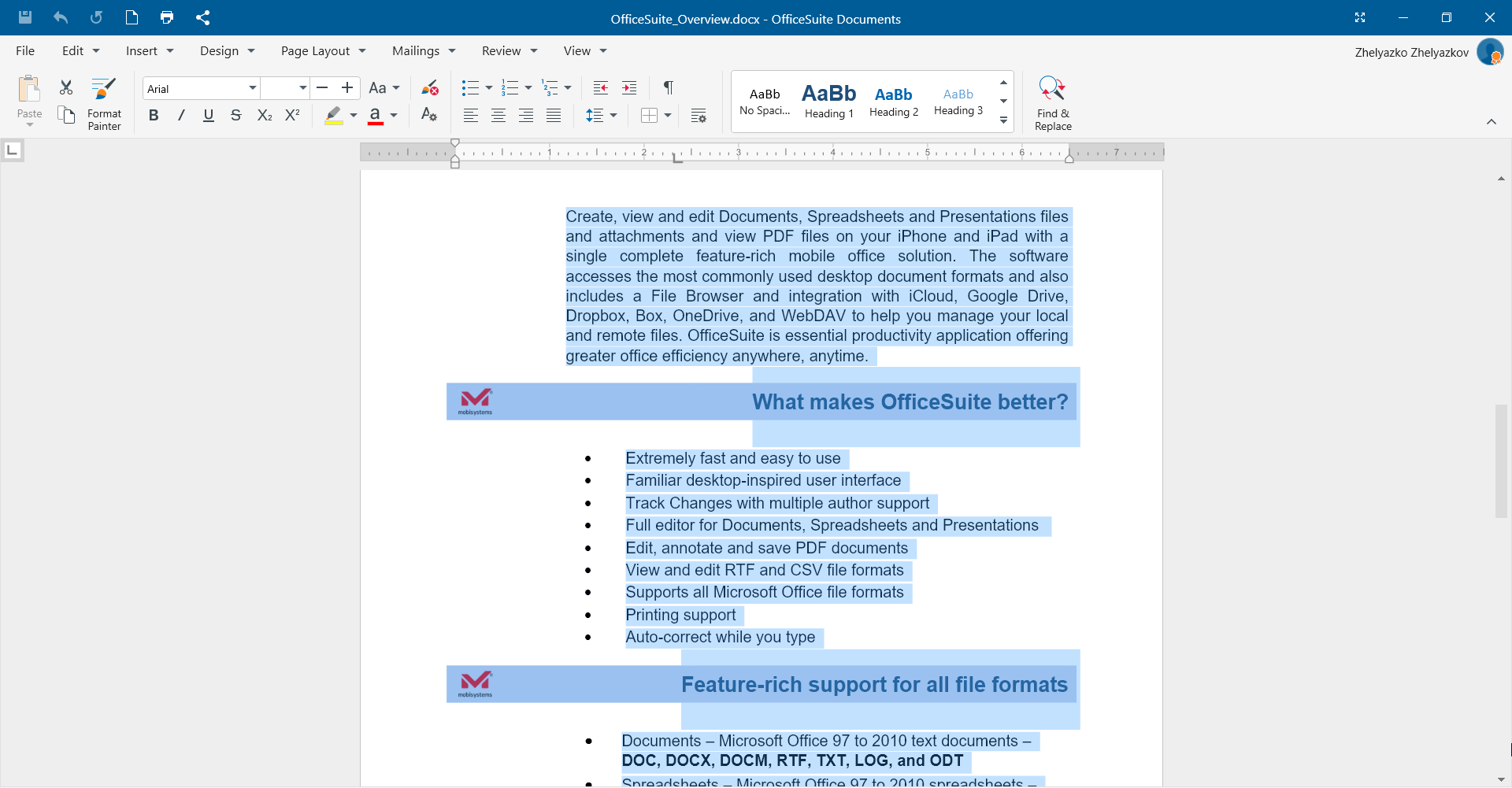Toggle full screen mode icon
The width and height of the screenshot is (1512, 788).
(x=1360, y=17)
